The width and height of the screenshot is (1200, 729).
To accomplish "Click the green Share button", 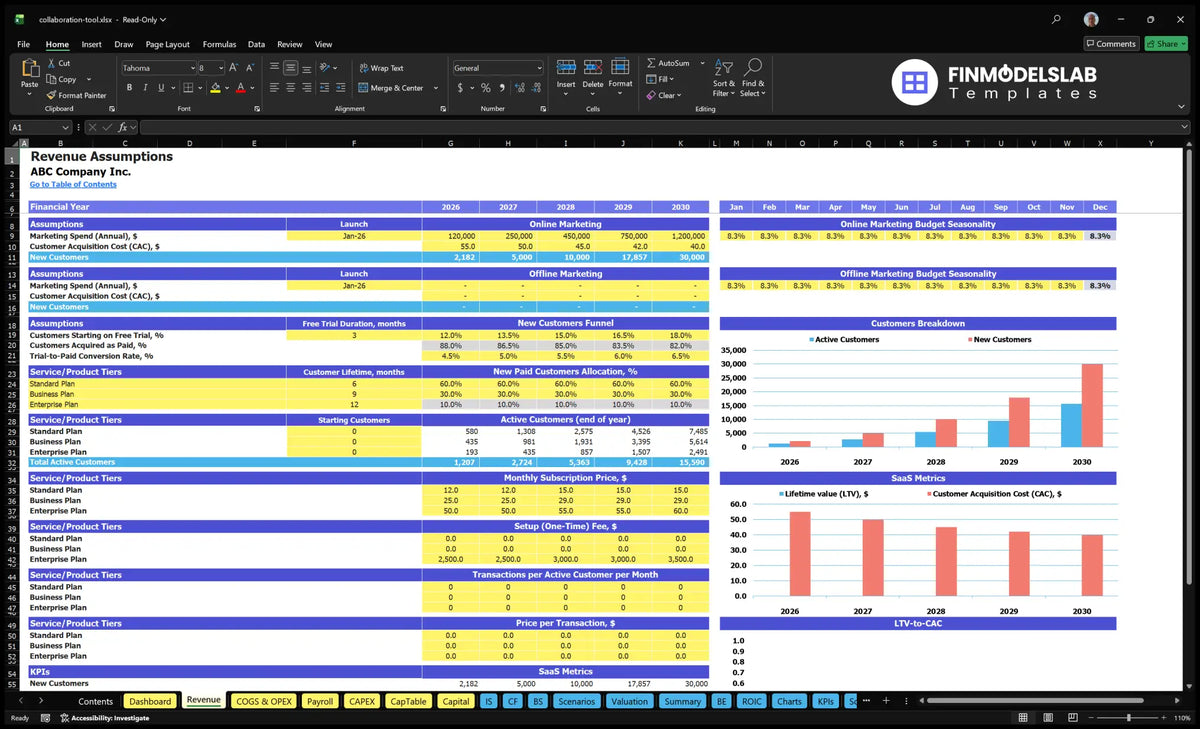I will [x=1166, y=44].
